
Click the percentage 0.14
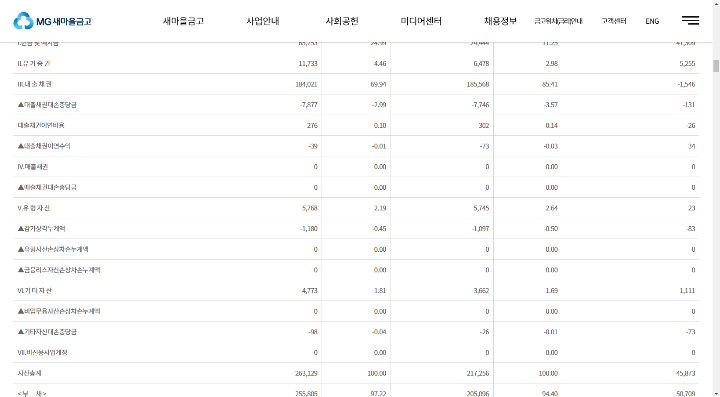(x=551, y=125)
